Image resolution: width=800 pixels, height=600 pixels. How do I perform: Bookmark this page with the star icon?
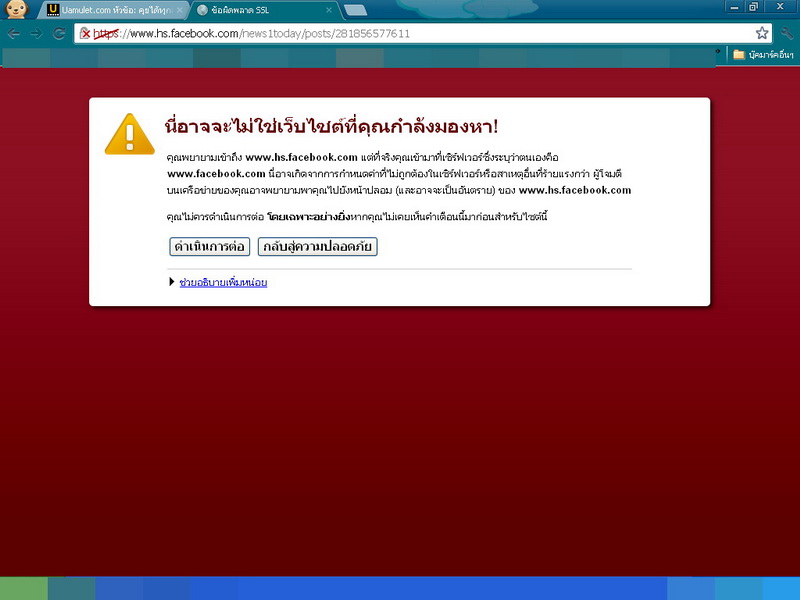coord(762,33)
